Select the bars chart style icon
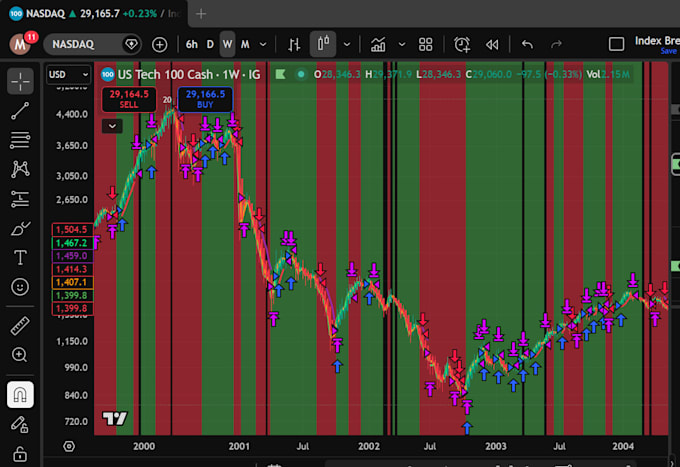 [294, 44]
